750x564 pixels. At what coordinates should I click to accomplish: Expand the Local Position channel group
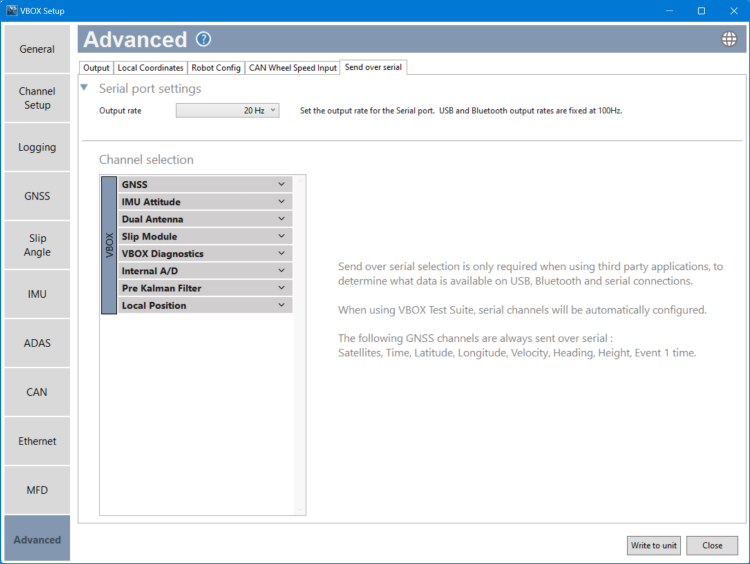point(205,305)
